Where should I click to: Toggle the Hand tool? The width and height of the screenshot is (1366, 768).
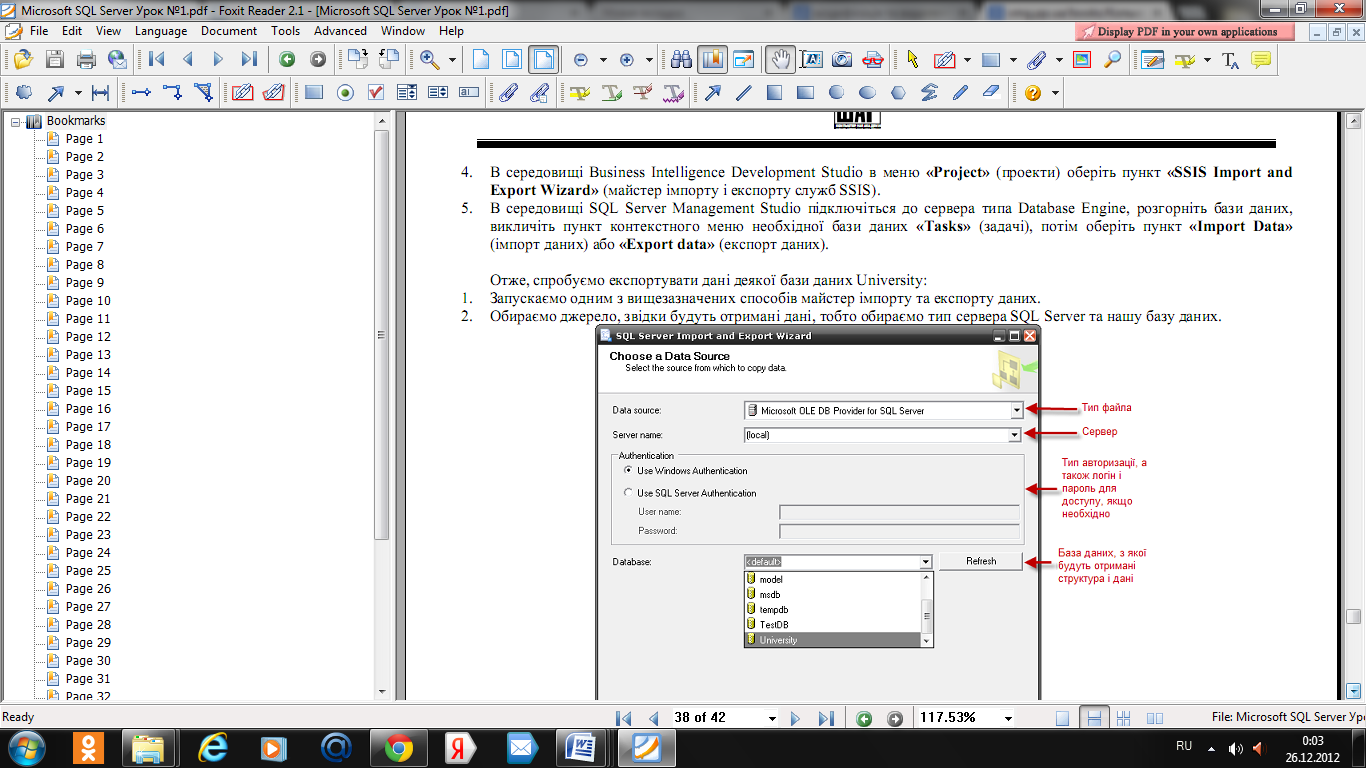(x=780, y=59)
